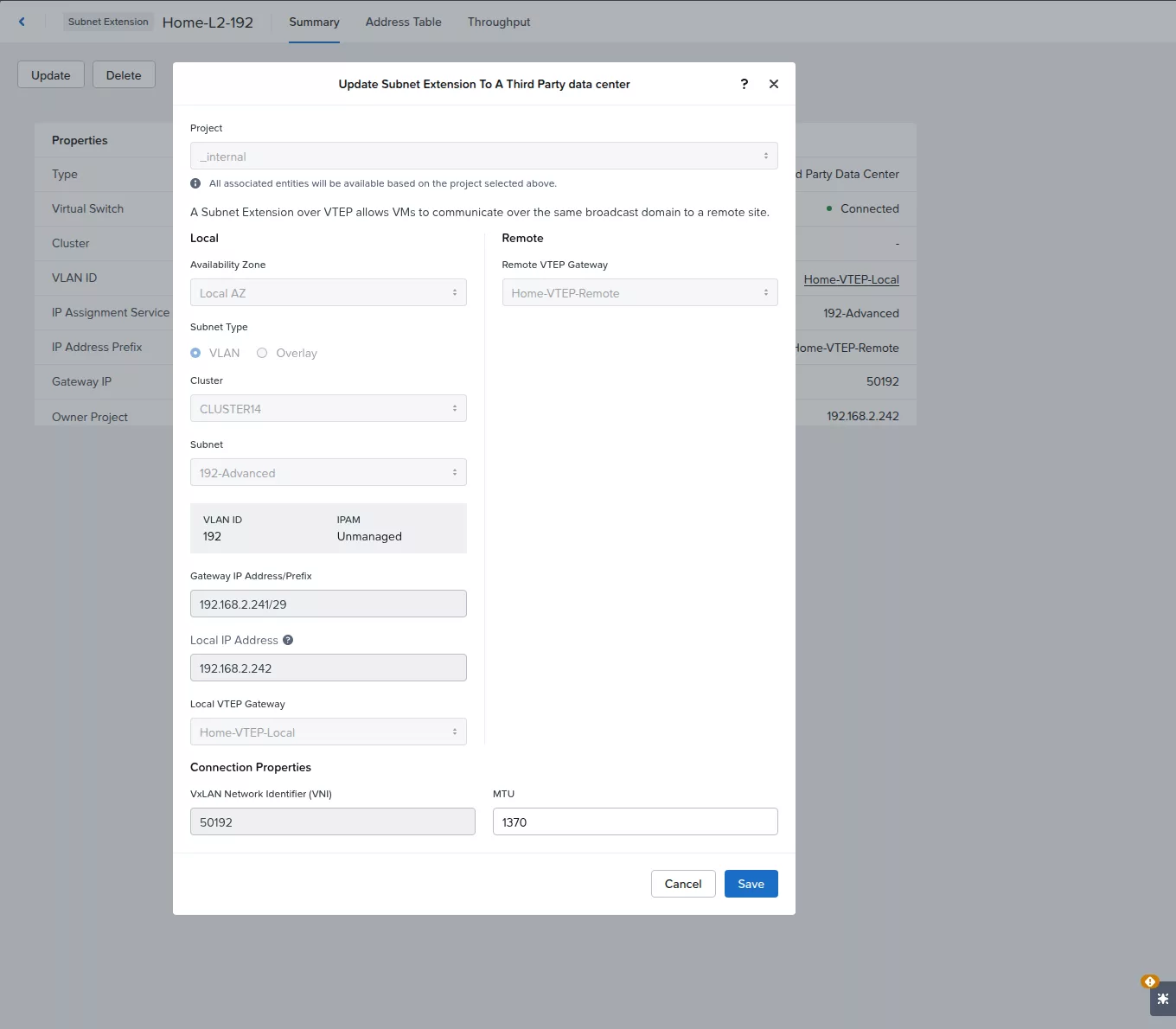
Task: Click the Save button
Action: 751,884
